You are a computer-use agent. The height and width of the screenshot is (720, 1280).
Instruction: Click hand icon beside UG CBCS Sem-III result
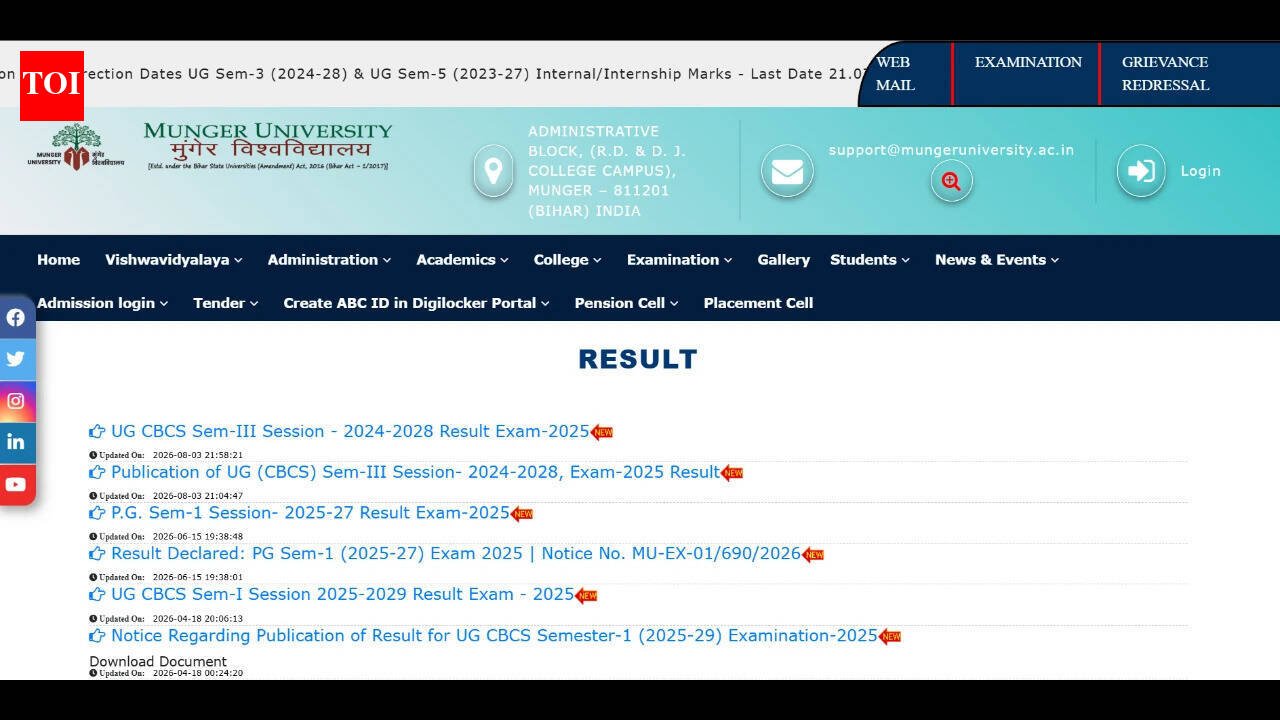[97, 432]
